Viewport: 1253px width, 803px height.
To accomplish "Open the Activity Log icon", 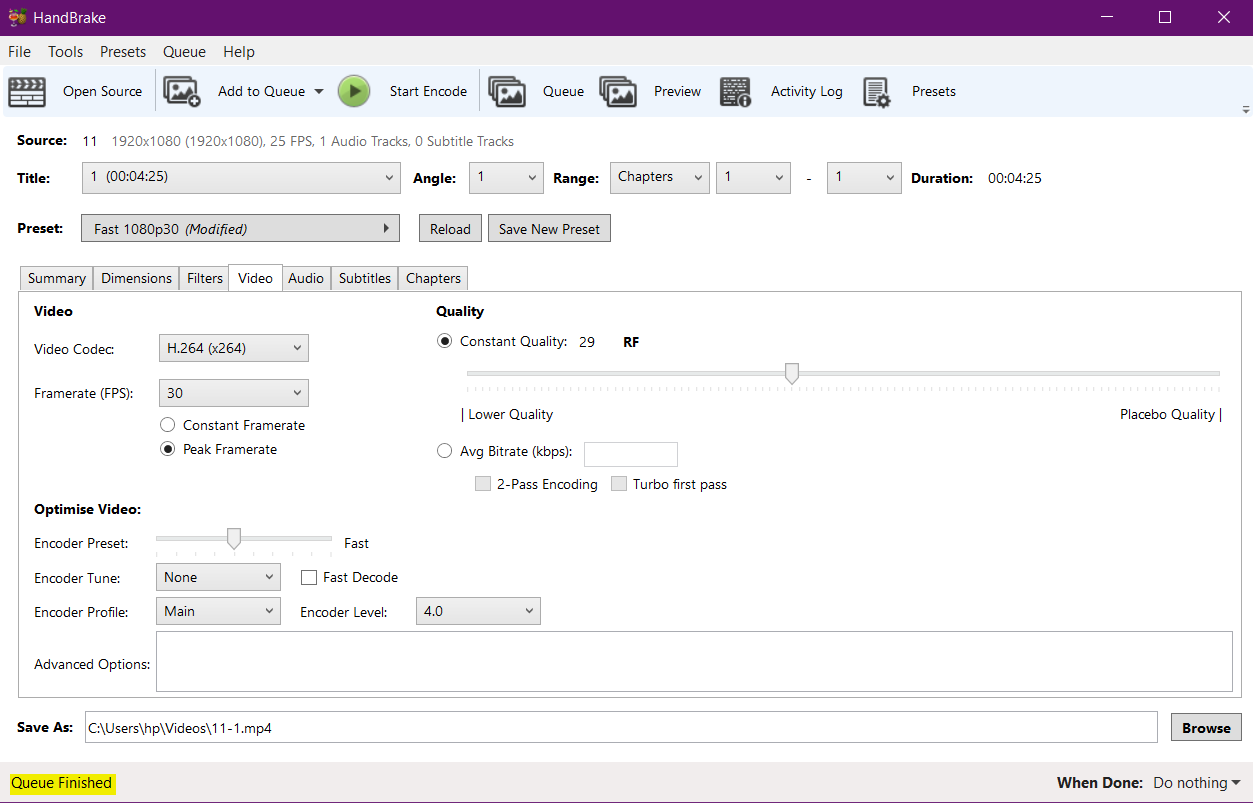I will pyautogui.click(x=735, y=91).
